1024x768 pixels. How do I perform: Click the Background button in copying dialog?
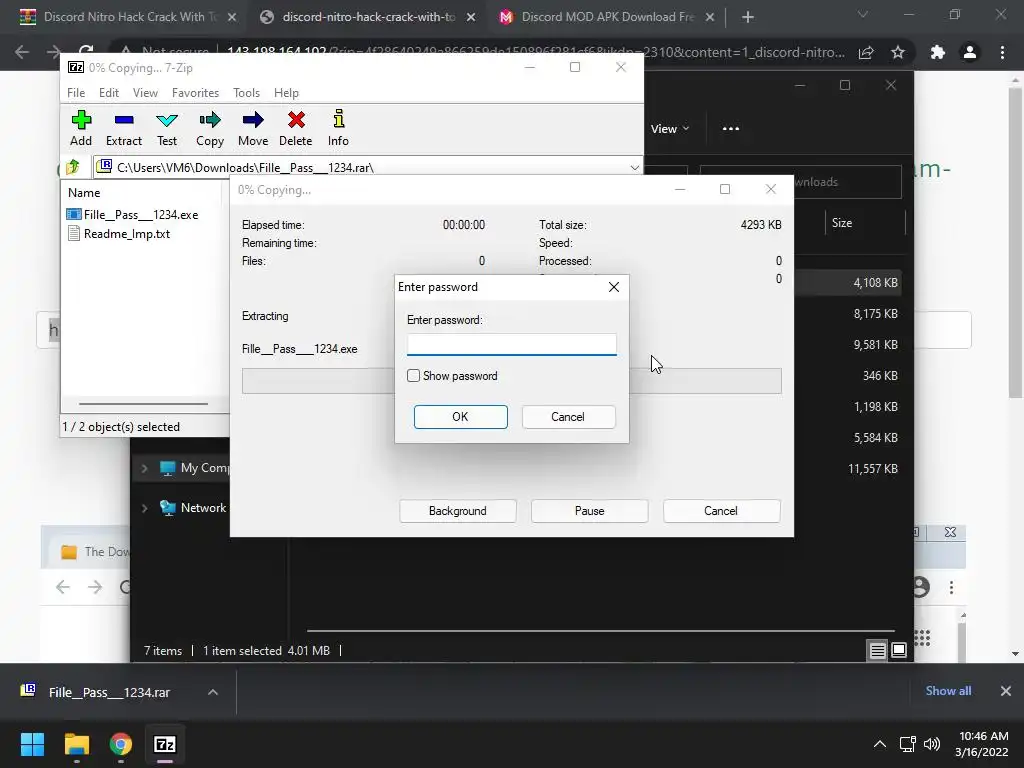tap(458, 511)
